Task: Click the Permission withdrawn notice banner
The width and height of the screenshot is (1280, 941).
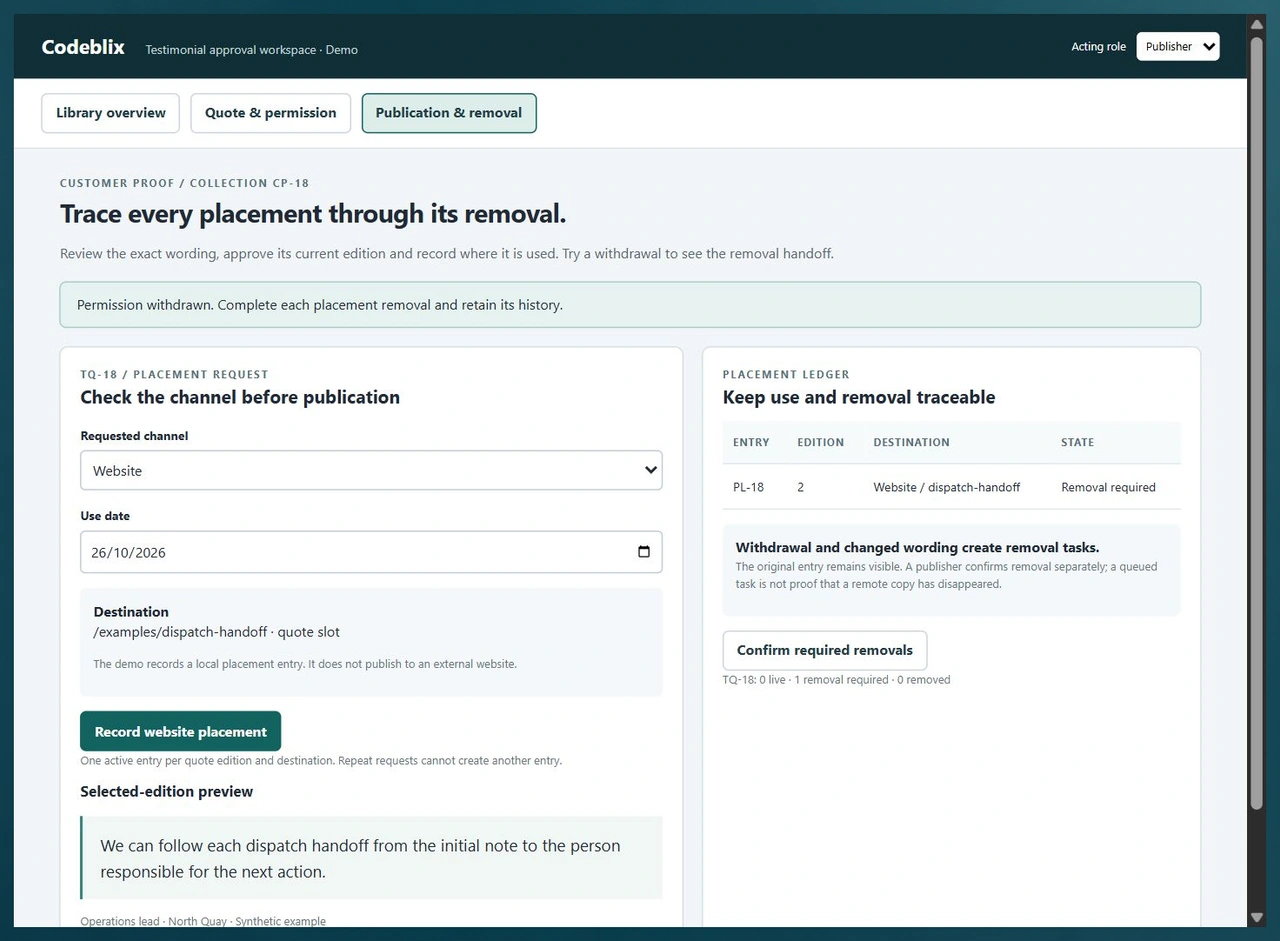Action: [x=630, y=304]
